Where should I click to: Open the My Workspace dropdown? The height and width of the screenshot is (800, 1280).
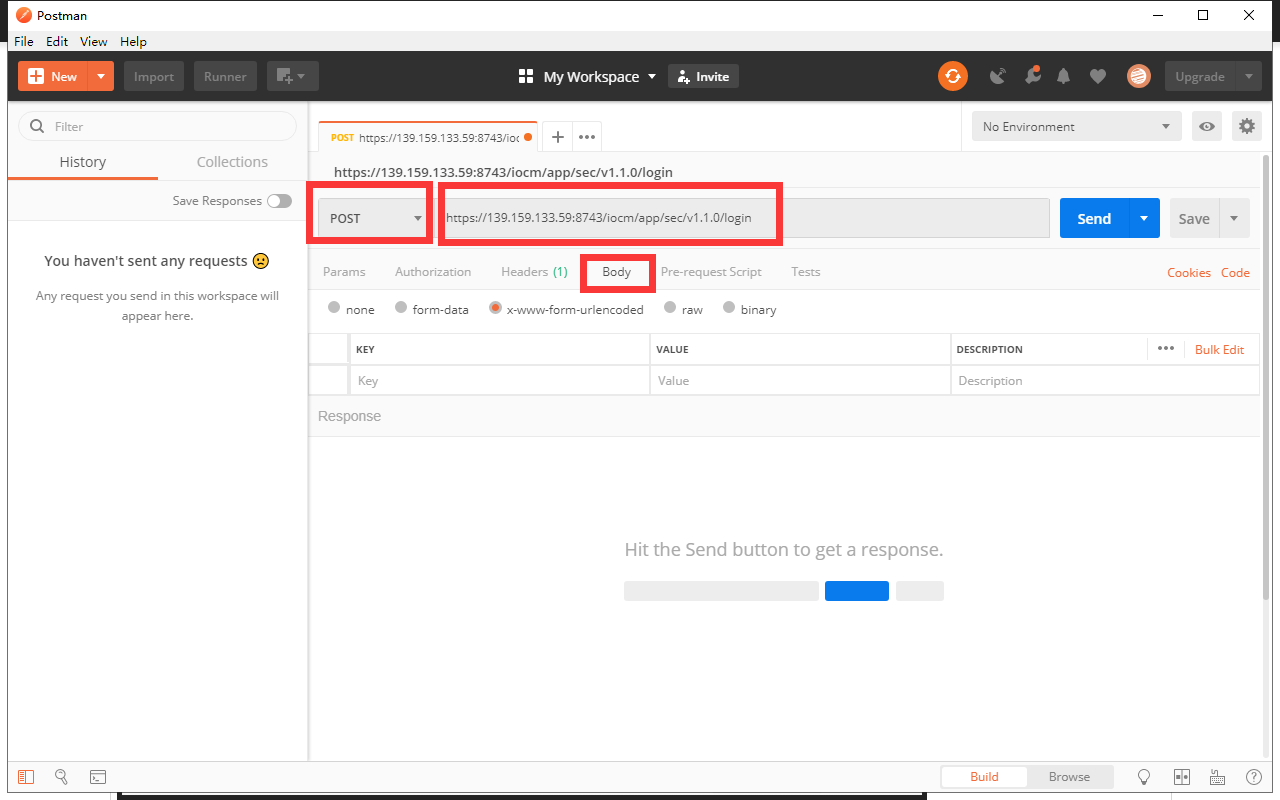600,76
